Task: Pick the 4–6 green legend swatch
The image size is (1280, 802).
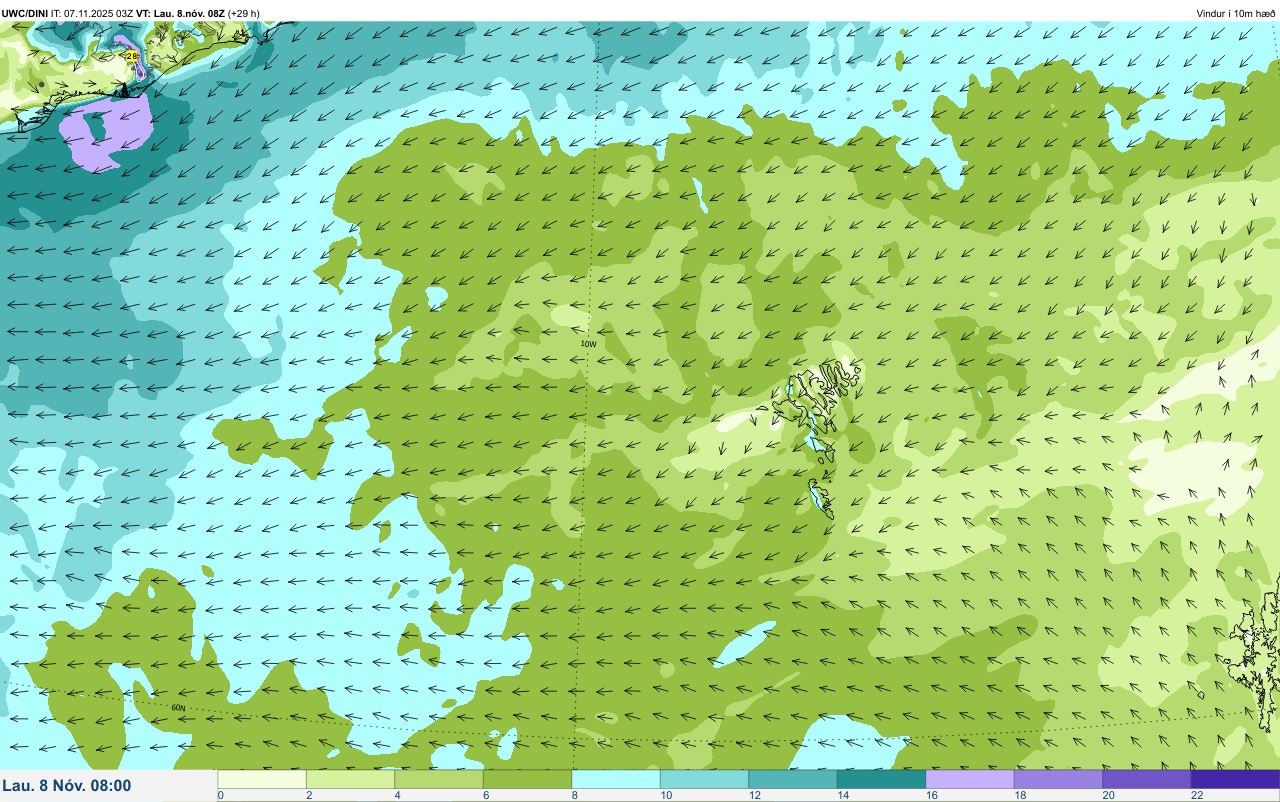Action: pos(439,779)
